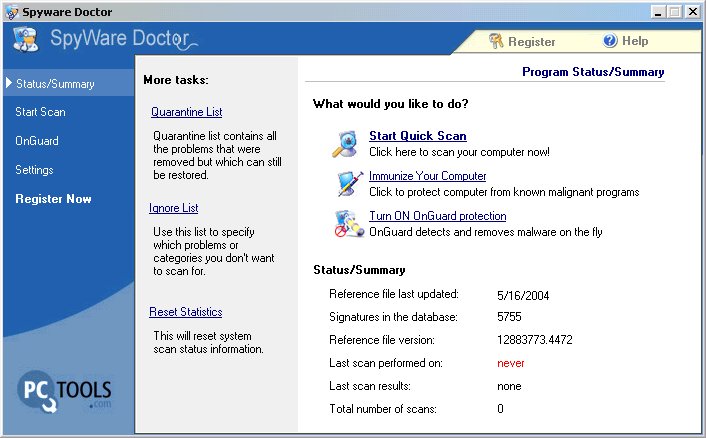Click the 'Program Status/Summary' heading

click(593, 72)
